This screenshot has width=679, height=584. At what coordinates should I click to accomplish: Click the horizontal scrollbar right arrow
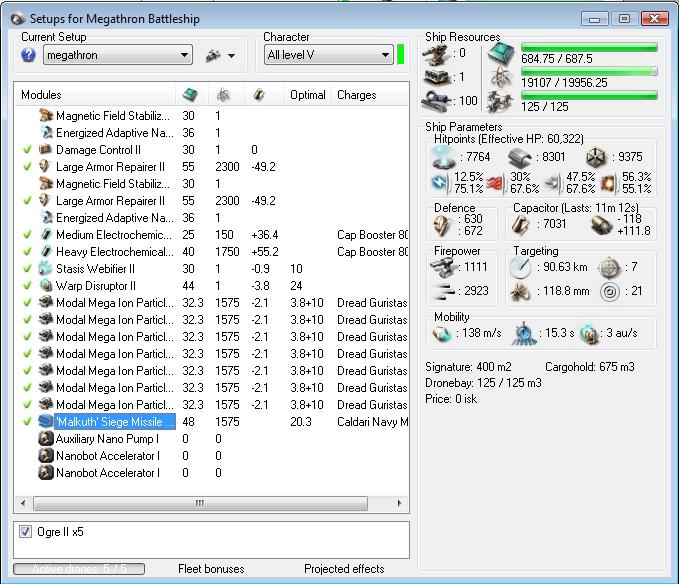pyautogui.click(x=399, y=503)
